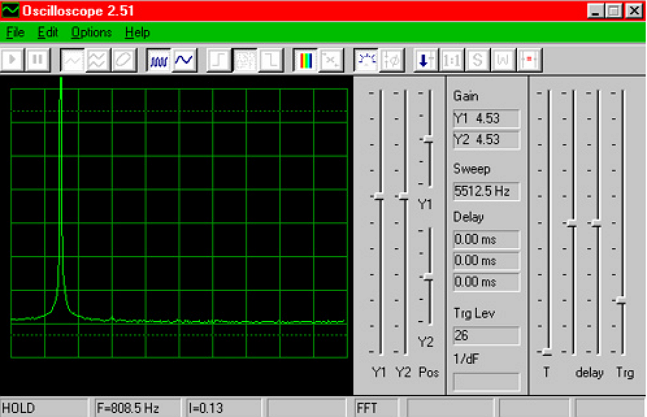
Task: Click the Y2 gain slider handle
Action: click(x=404, y=197)
